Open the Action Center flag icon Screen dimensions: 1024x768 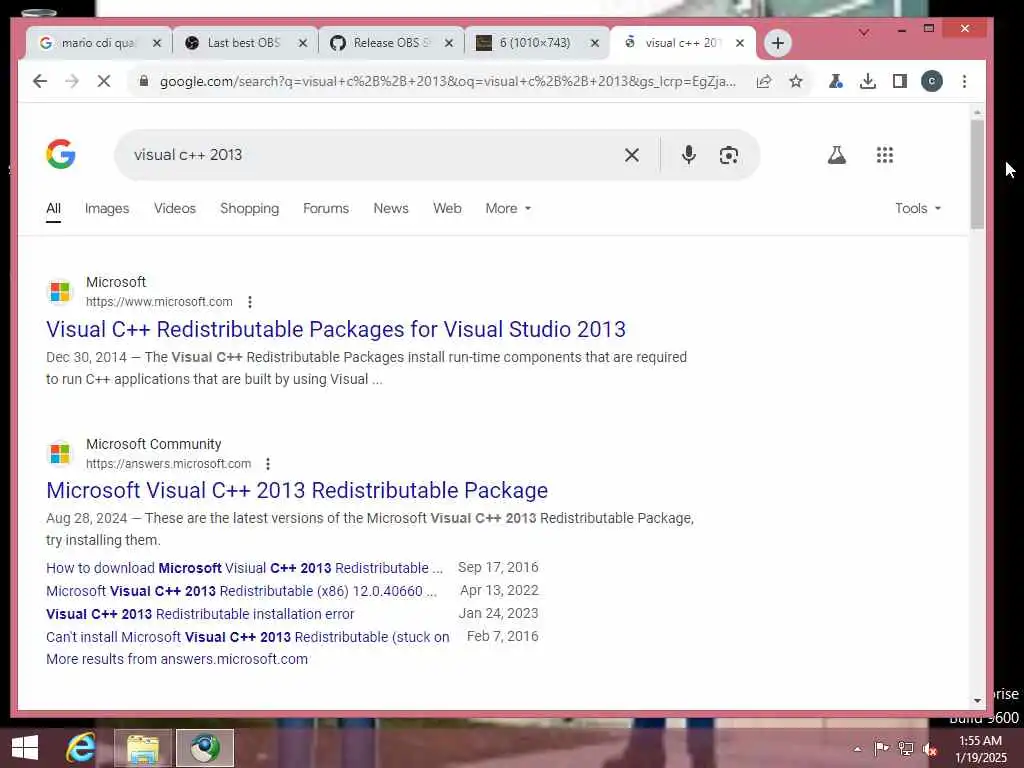point(881,748)
